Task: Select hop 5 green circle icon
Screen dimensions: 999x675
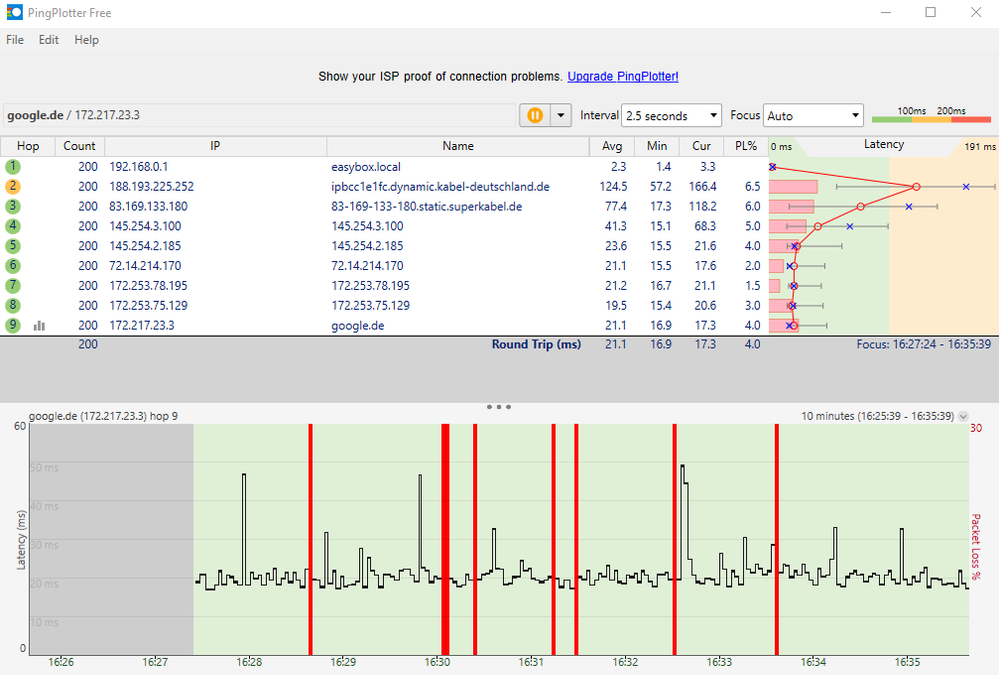Action: point(13,245)
